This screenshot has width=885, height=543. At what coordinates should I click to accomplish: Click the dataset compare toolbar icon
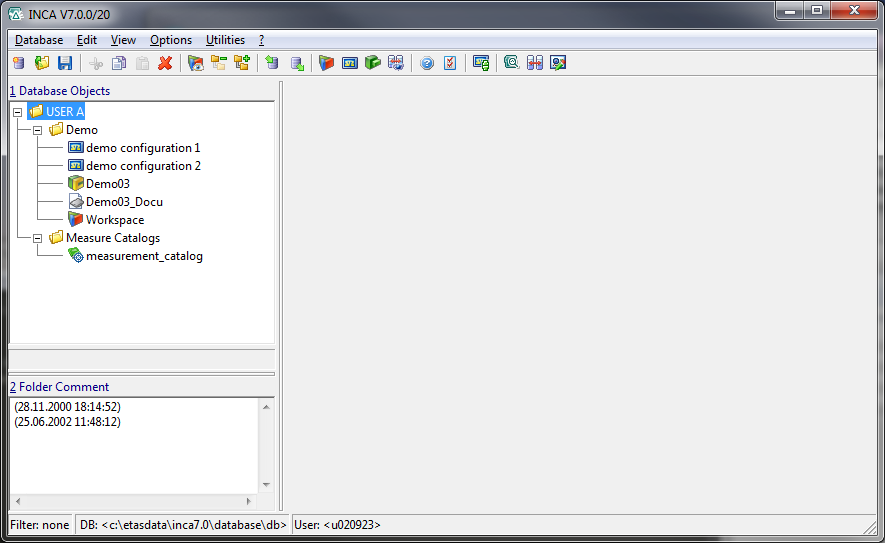[534, 63]
